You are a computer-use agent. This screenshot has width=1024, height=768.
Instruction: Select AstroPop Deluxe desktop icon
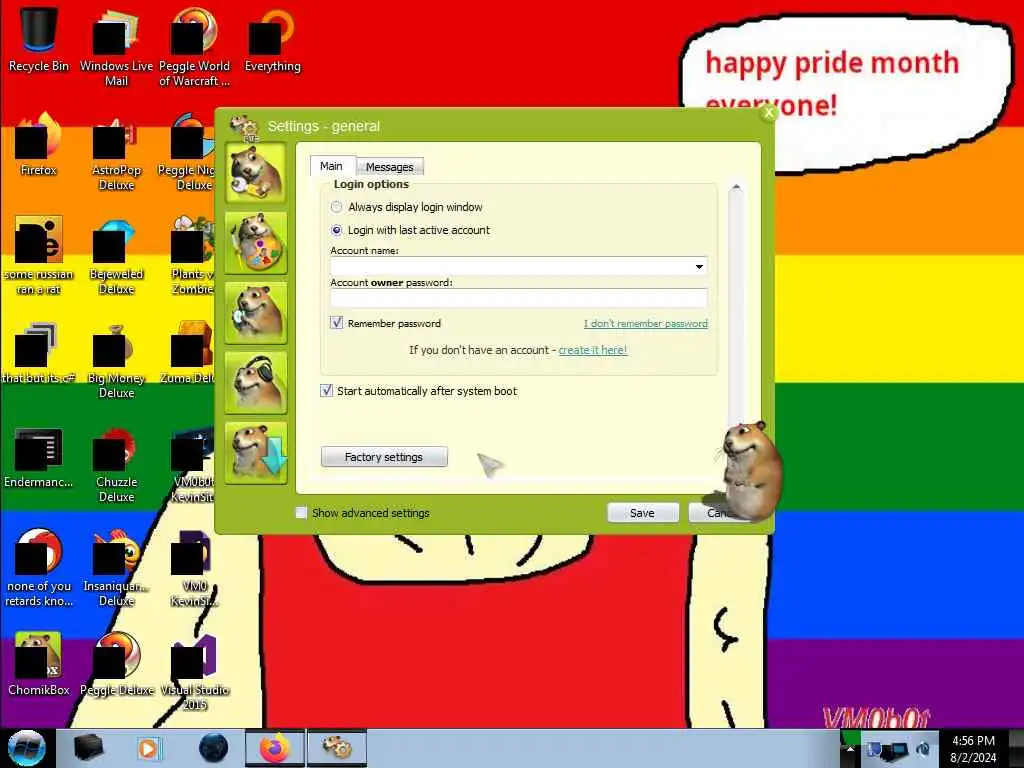coord(116,152)
